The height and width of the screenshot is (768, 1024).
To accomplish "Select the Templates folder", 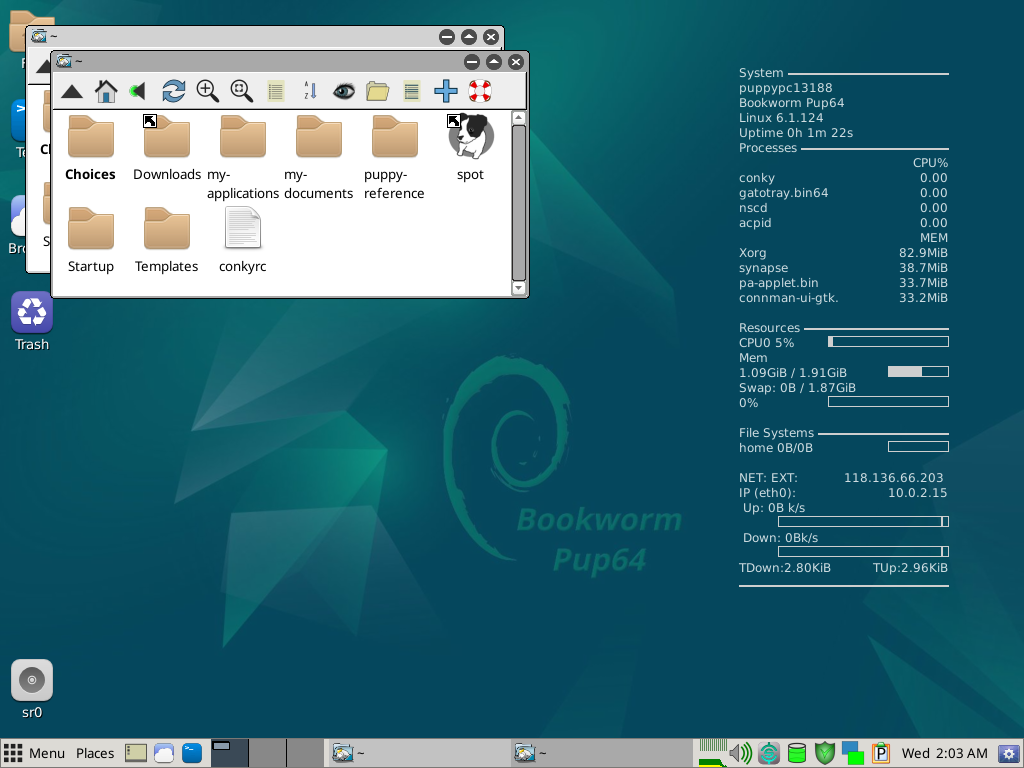I will (x=167, y=240).
